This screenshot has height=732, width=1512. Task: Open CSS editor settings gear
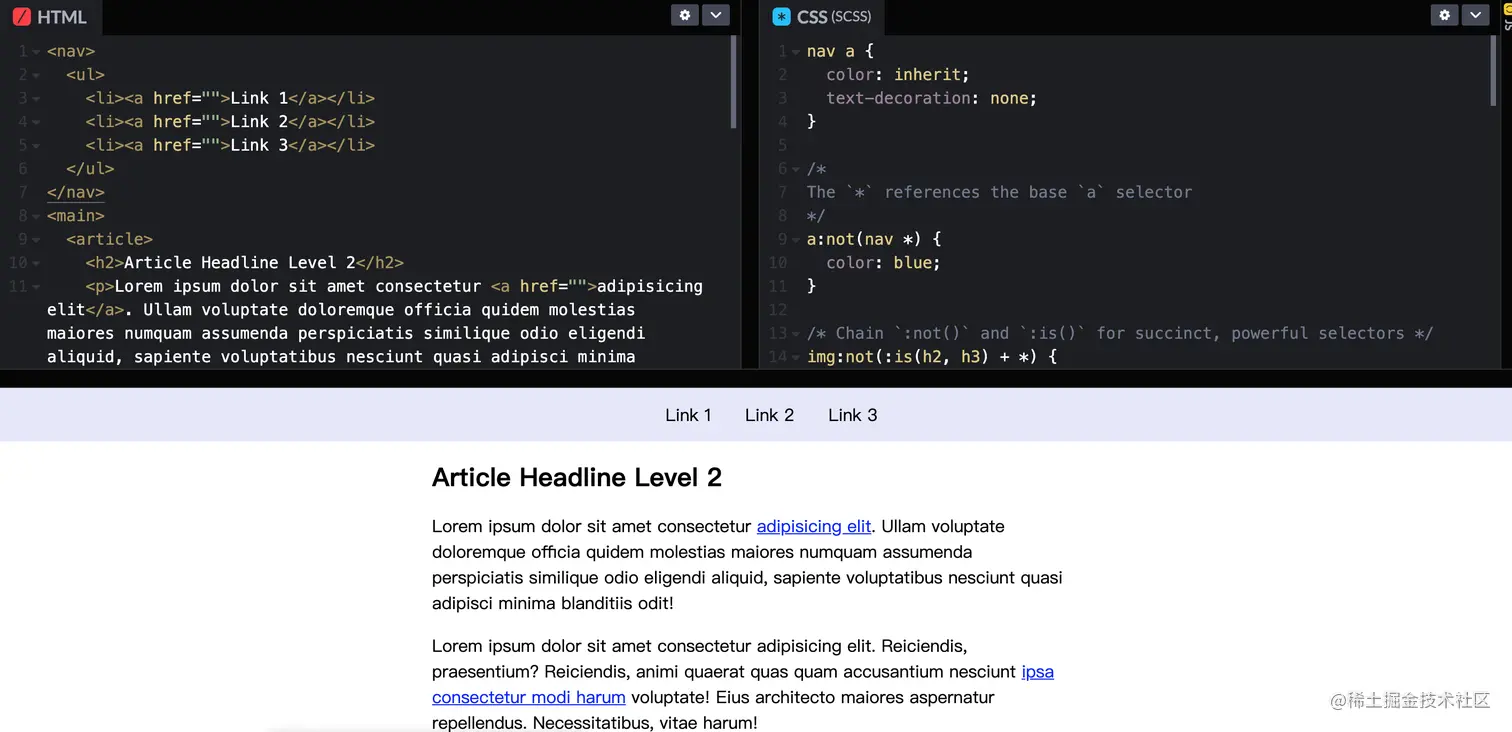(1444, 15)
